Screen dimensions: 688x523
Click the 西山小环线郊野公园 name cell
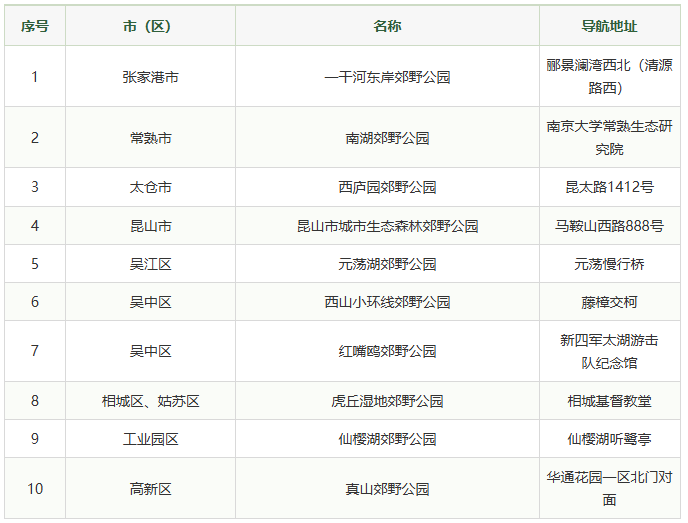point(387,302)
